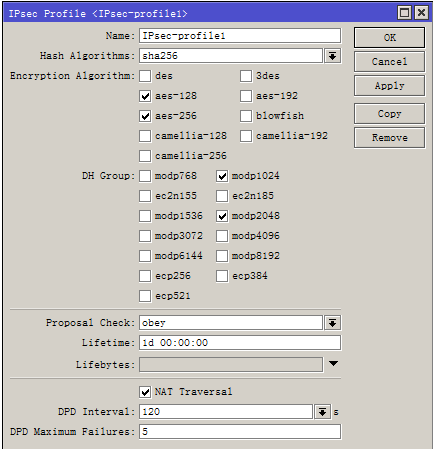This screenshot has height=449, width=433.
Task: Enable 3des encryption algorithm
Action: coord(246,76)
